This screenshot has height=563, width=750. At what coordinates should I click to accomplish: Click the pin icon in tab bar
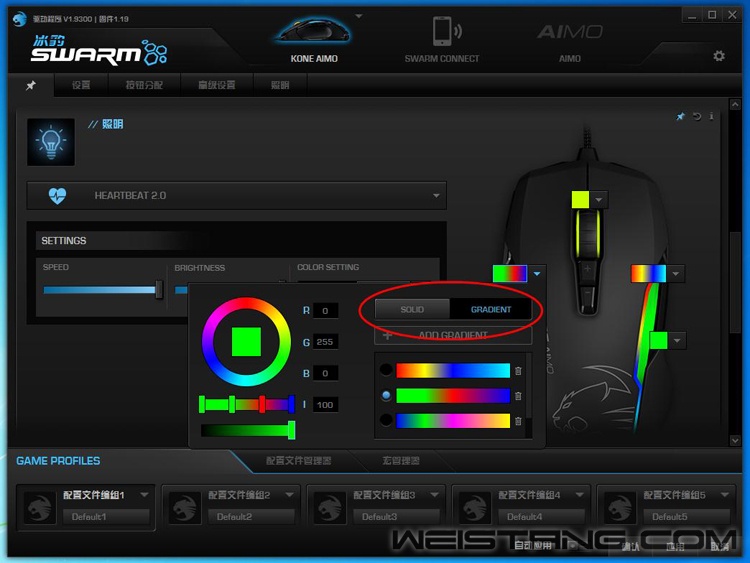(31, 85)
